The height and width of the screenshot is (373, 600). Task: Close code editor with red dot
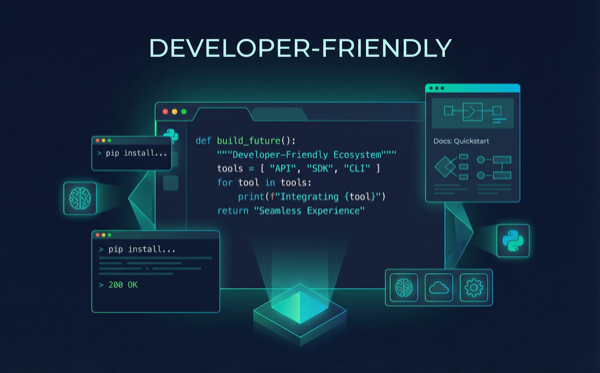pyautogui.click(x=165, y=112)
